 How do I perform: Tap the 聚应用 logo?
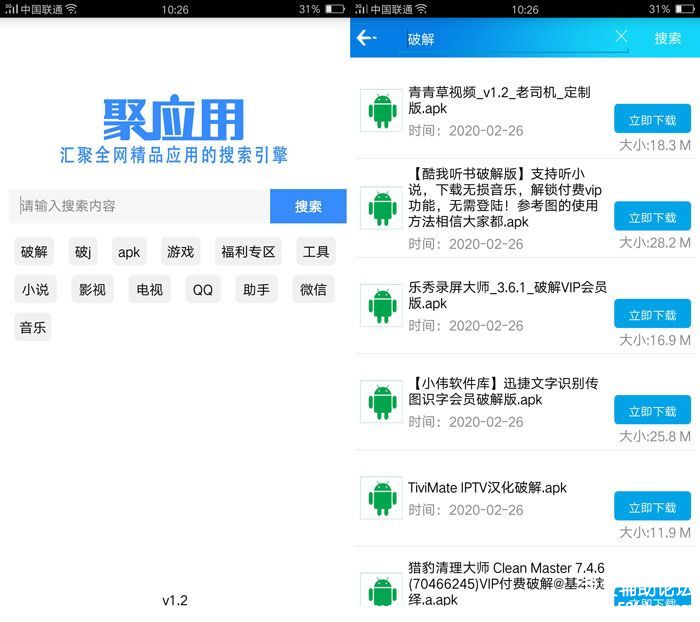coord(174,118)
